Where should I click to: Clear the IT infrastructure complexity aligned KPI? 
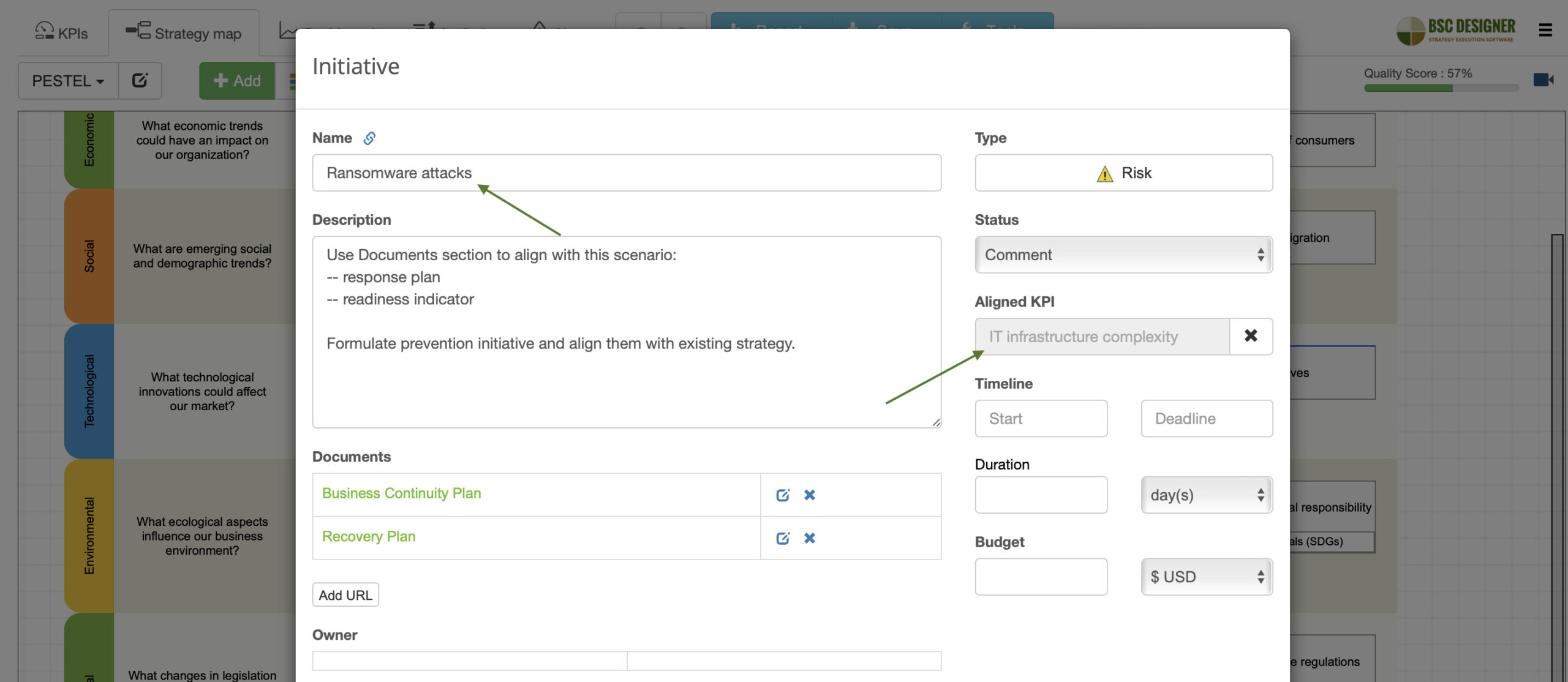(1251, 336)
